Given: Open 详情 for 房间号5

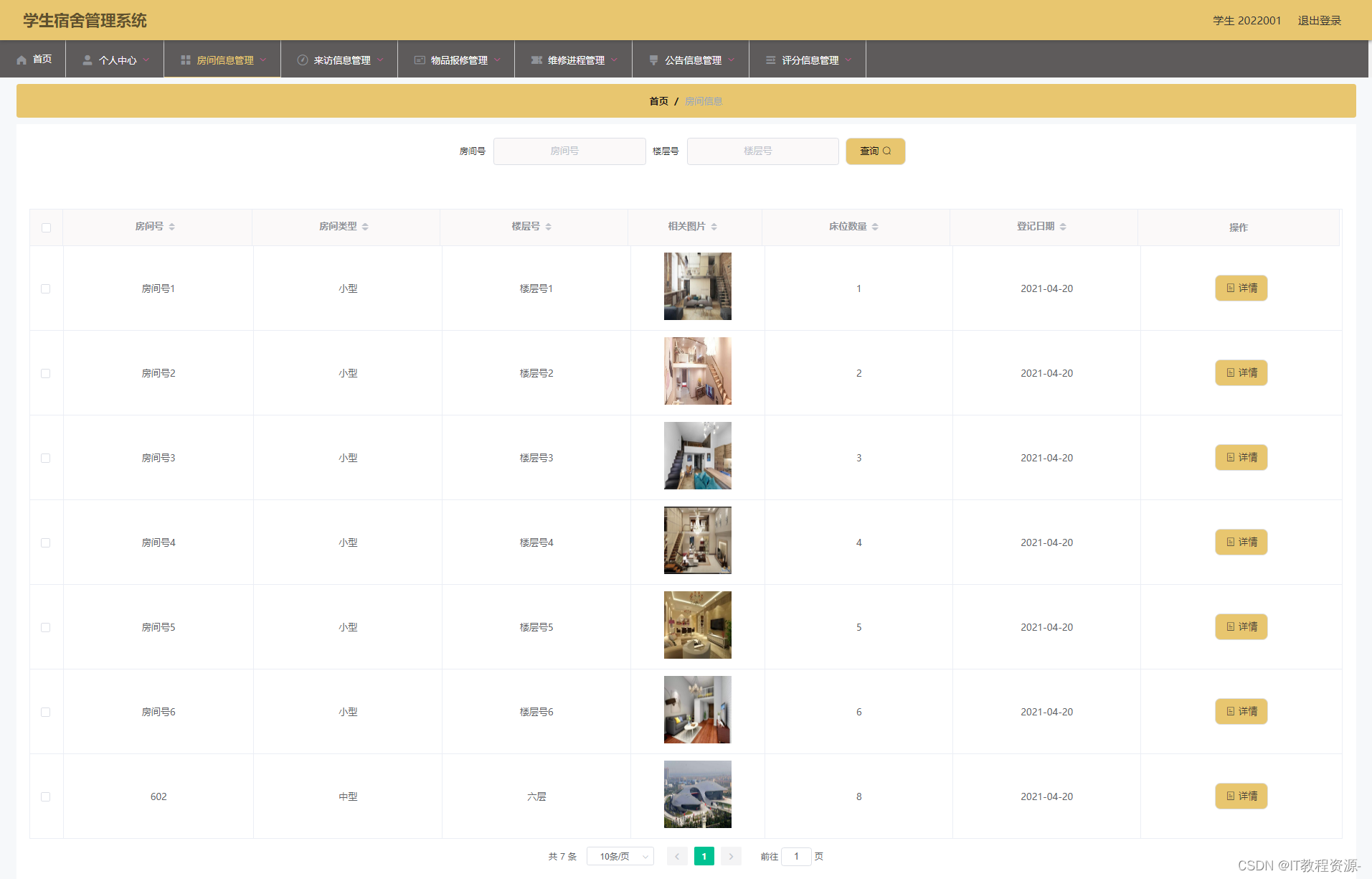Looking at the screenshot, I should click(1241, 627).
